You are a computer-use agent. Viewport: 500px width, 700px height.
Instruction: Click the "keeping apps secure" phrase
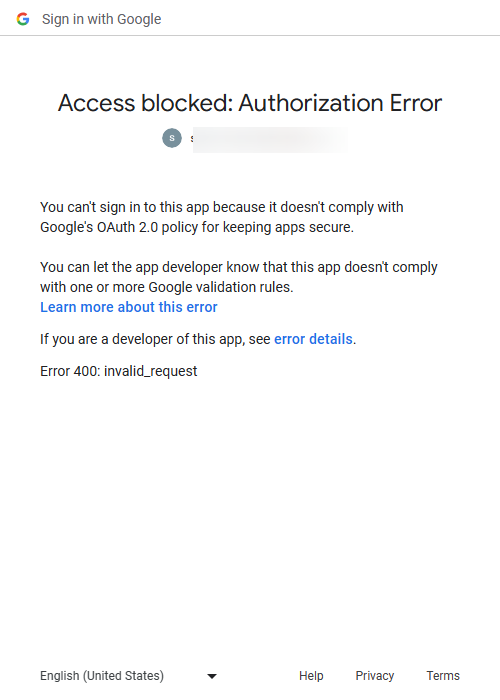[x=287, y=227]
